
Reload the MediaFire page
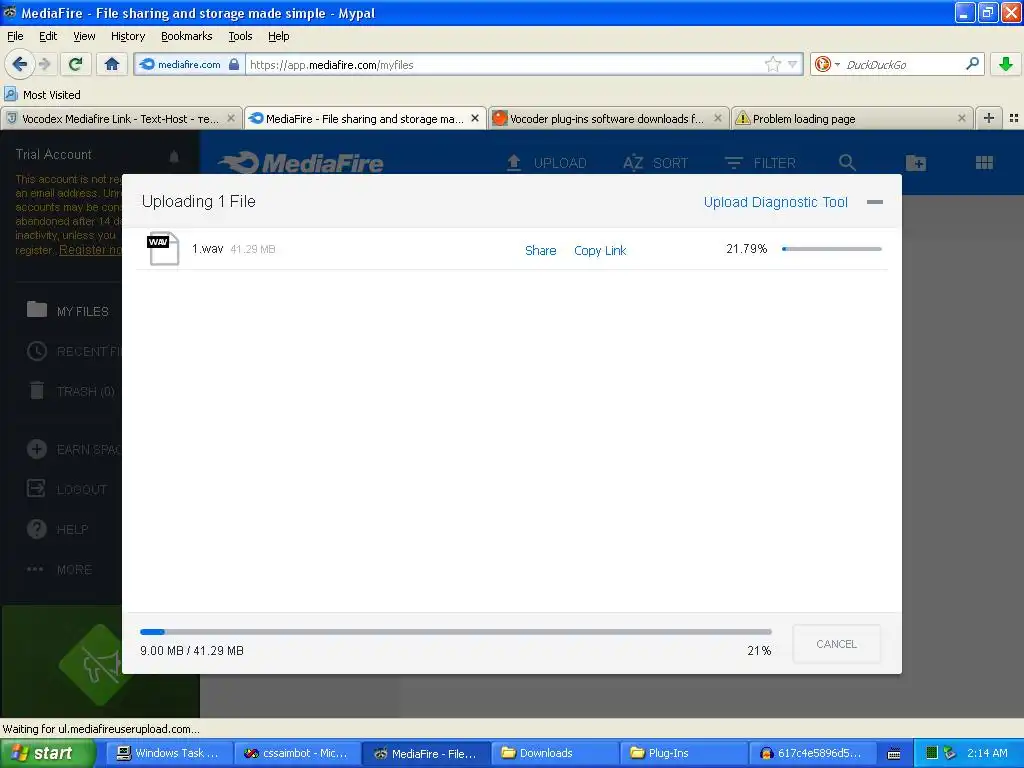click(75, 64)
